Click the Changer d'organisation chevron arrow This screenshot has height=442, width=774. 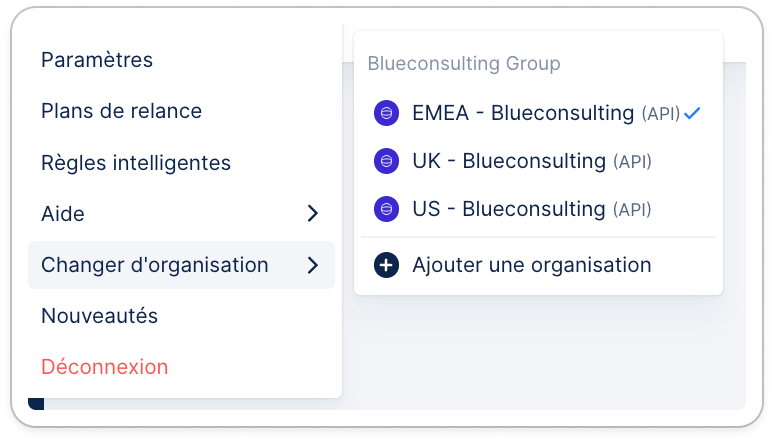pos(312,265)
